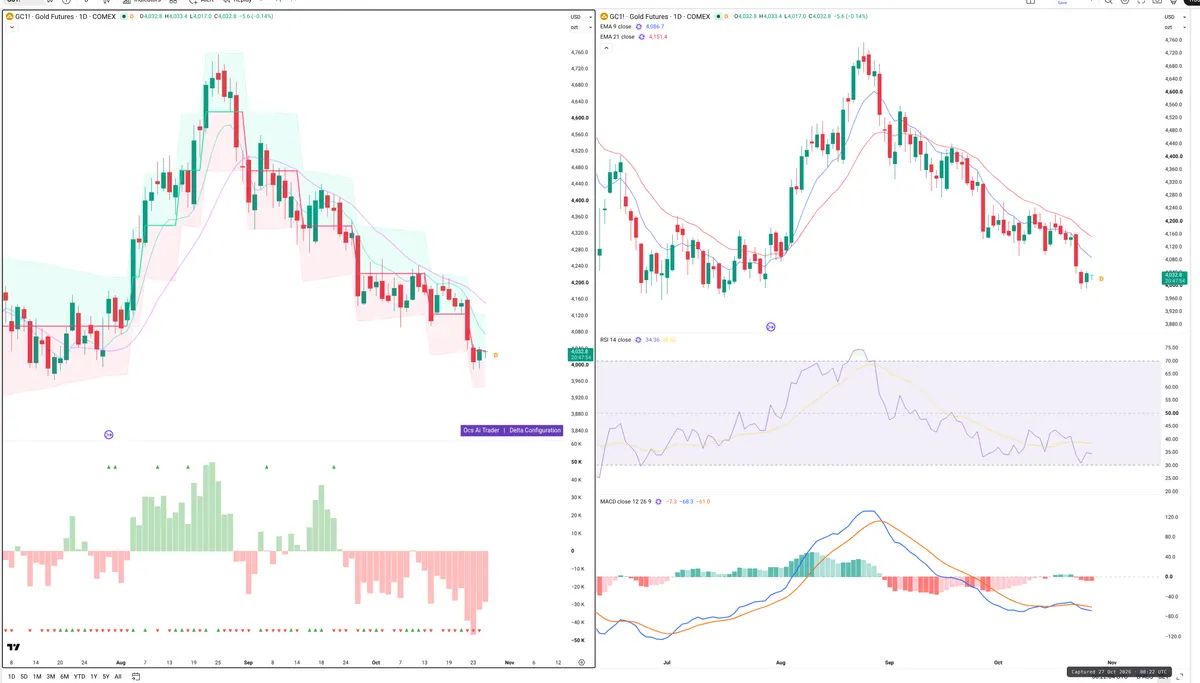Click the icon next to RSI 14 close
Viewport: 1200px width, 683px height.
(x=638, y=340)
